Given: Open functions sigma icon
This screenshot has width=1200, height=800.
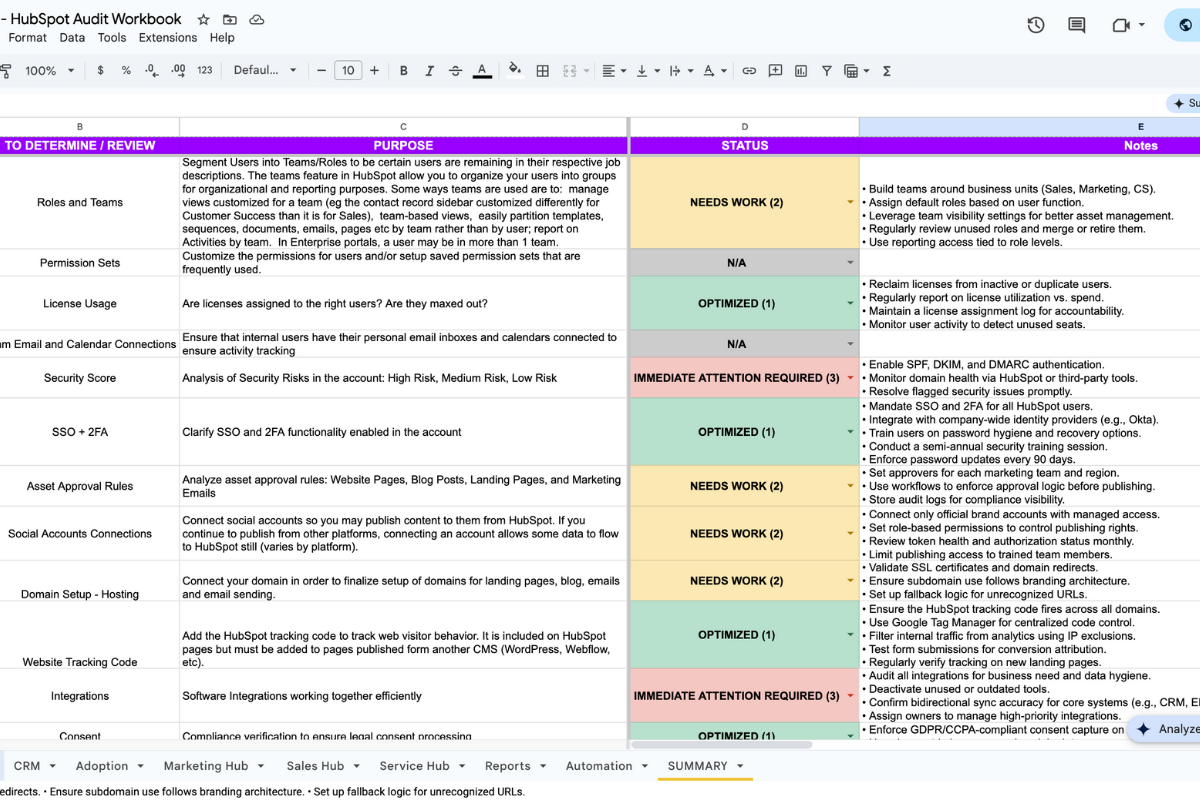Looking at the screenshot, I should pos(887,71).
